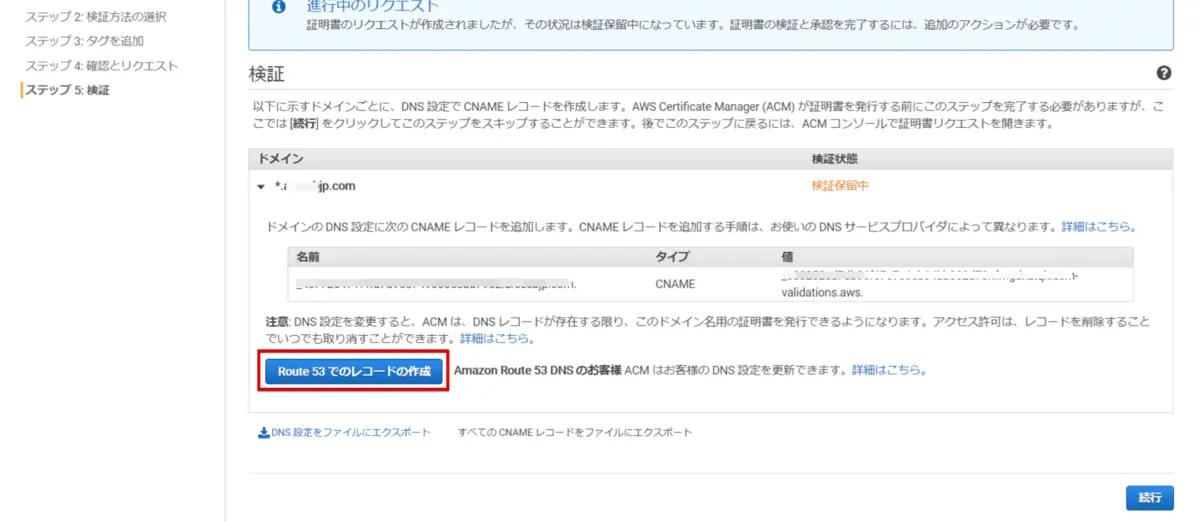Click the wildcard jp.com domain name
Screen dimensions: 1200x522
315,186
